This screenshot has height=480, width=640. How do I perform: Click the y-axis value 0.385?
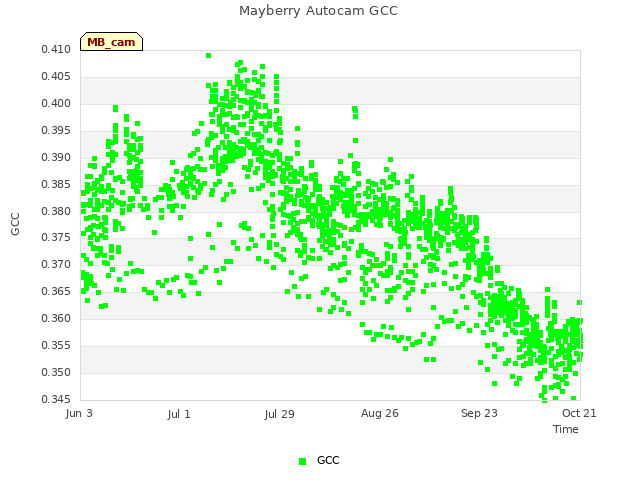tap(56, 184)
